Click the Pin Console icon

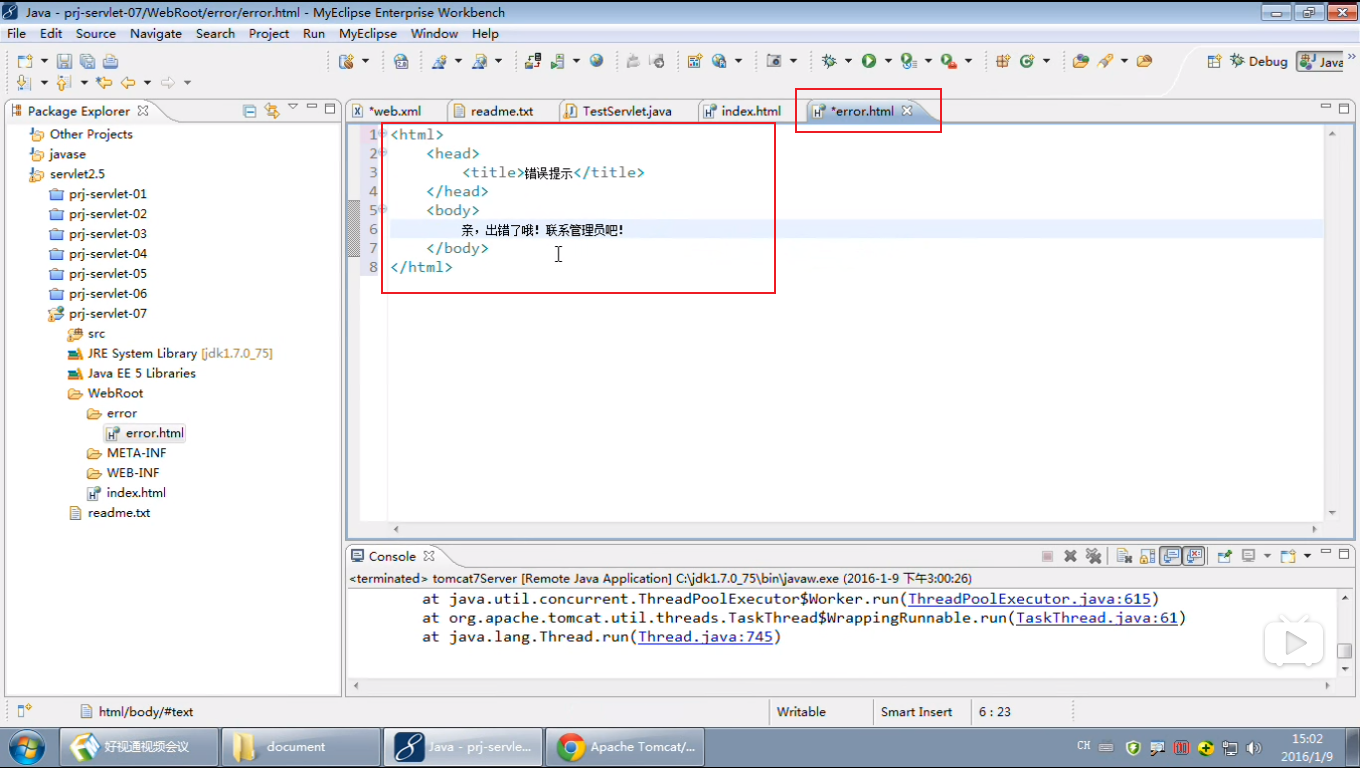[1225, 556]
